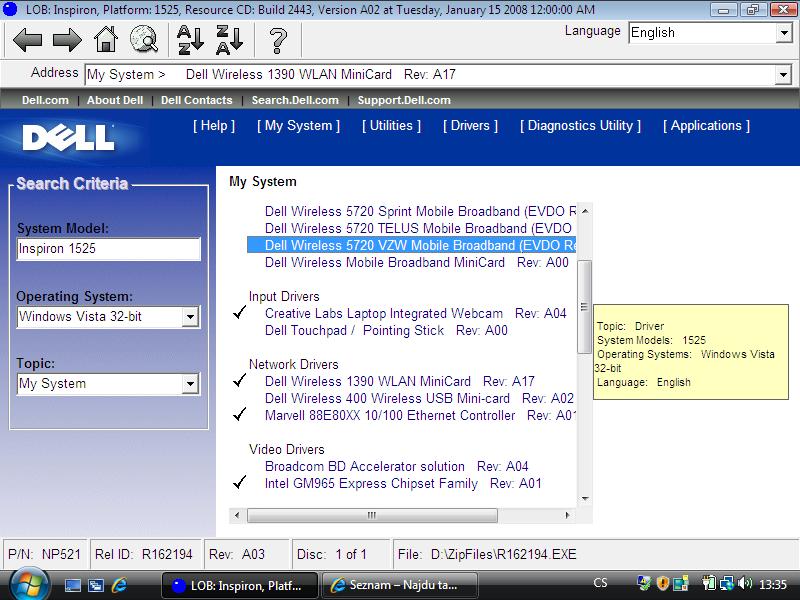
Task: Click the System Model input field
Action: [x=108, y=249]
